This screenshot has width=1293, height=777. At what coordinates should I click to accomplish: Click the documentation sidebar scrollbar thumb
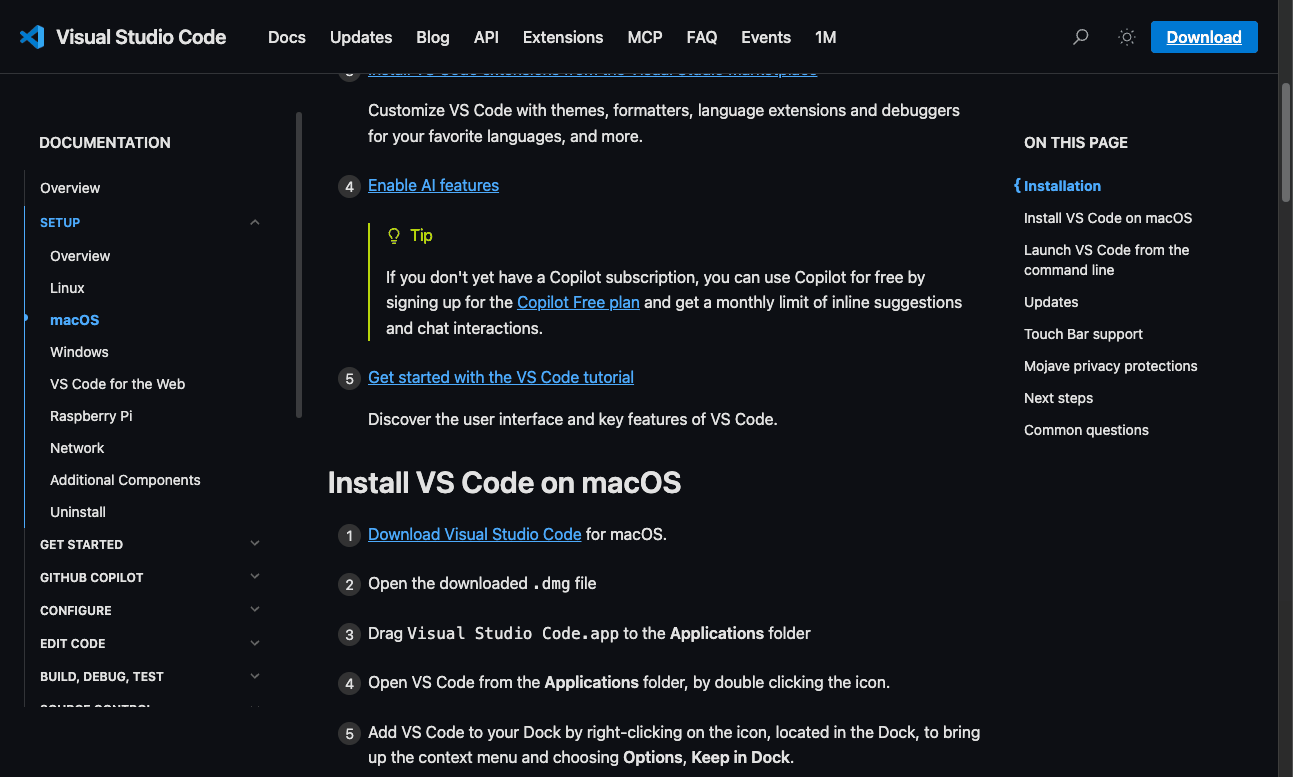299,265
